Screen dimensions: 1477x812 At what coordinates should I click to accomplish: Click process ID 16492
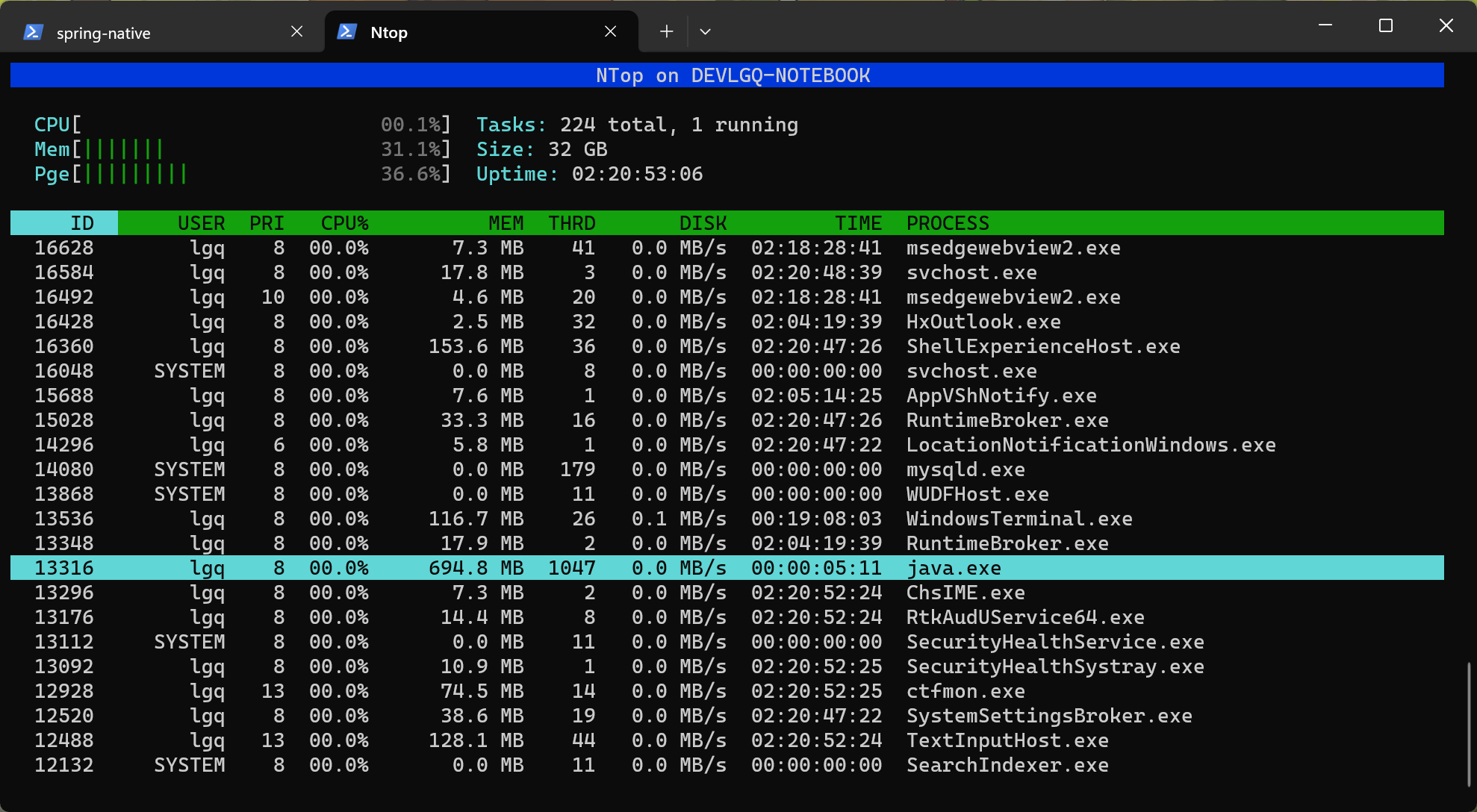(x=64, y=297)
